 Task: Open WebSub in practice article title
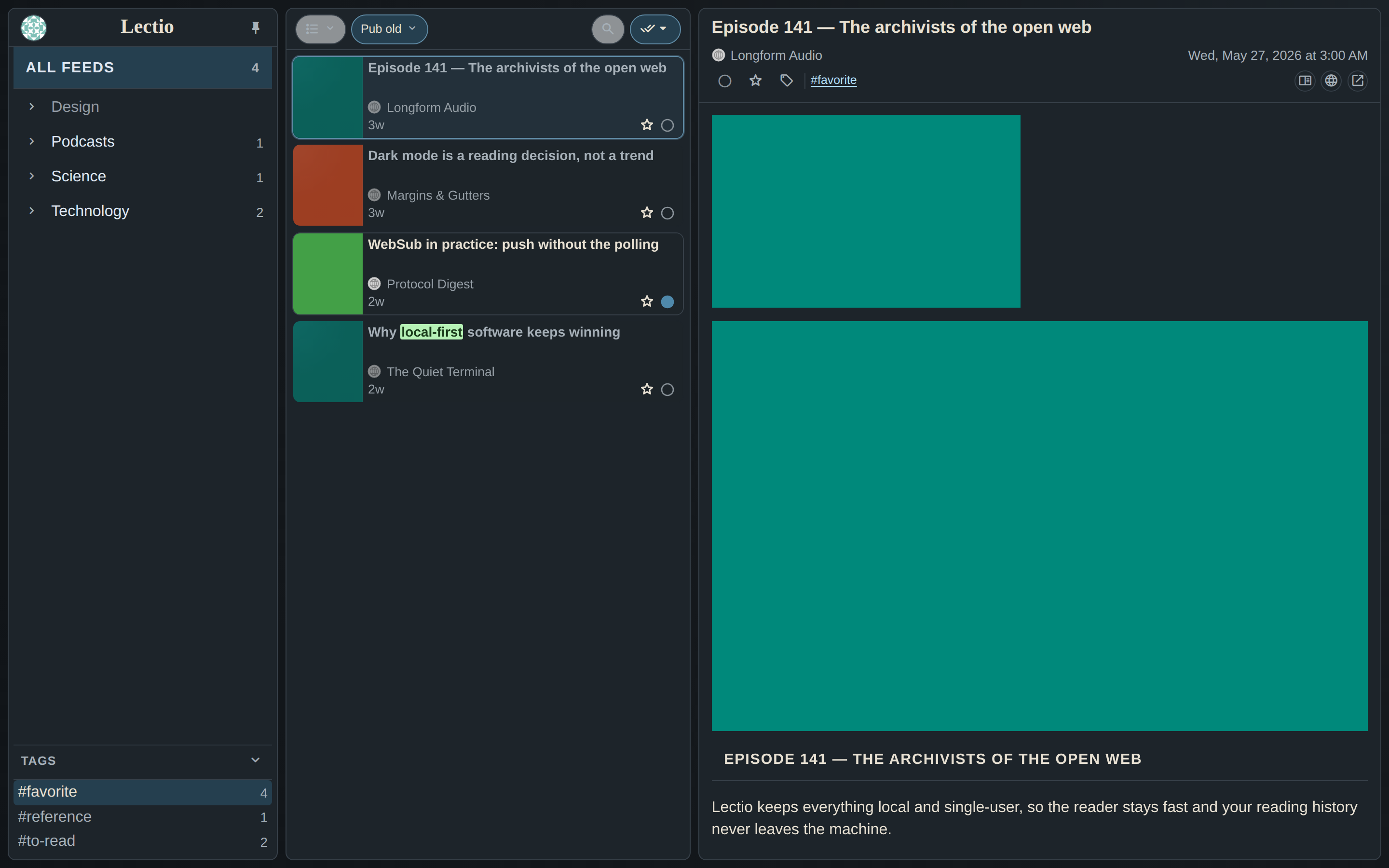513,244
